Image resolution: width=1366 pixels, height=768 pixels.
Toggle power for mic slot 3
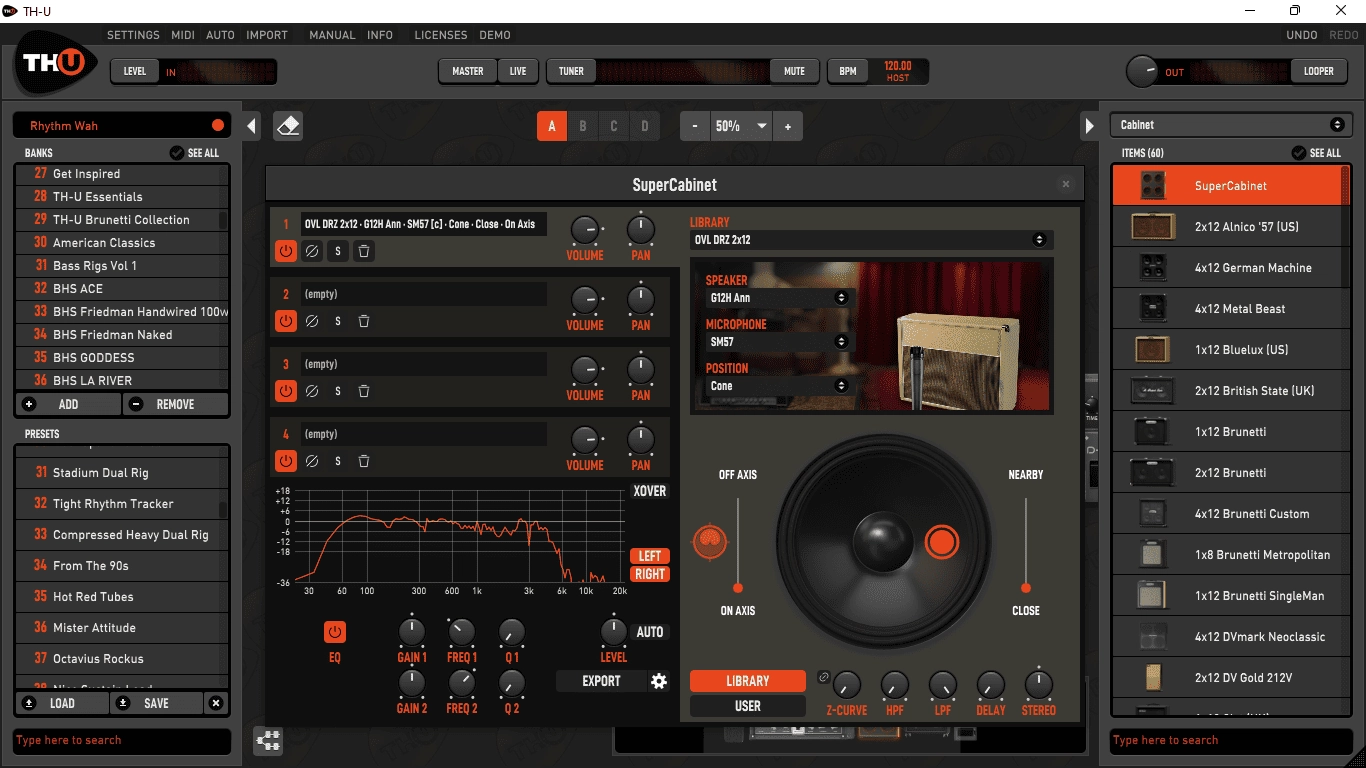(286, 391)
